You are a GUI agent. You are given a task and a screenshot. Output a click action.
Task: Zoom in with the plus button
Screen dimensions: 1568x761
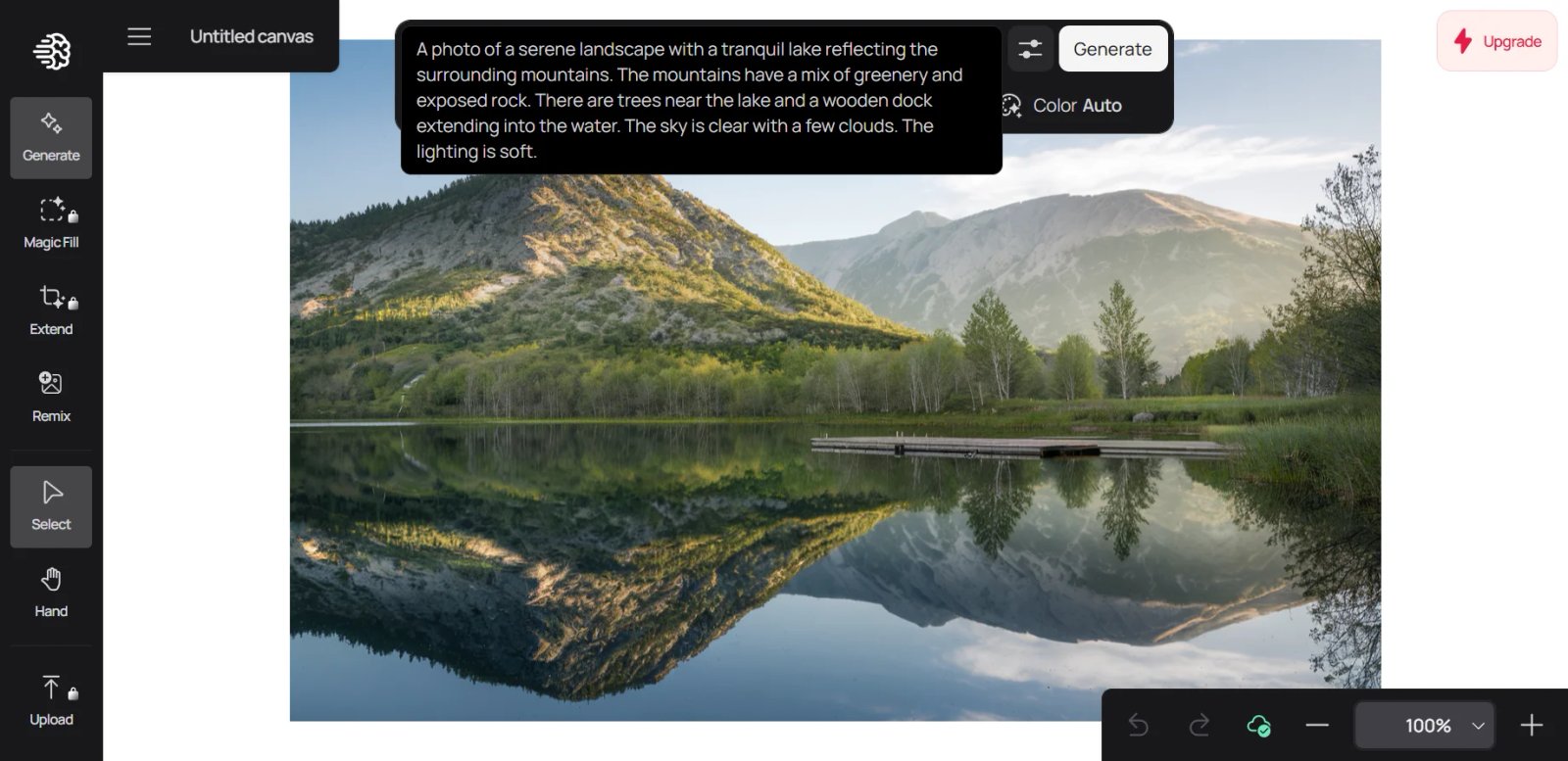1532,726
